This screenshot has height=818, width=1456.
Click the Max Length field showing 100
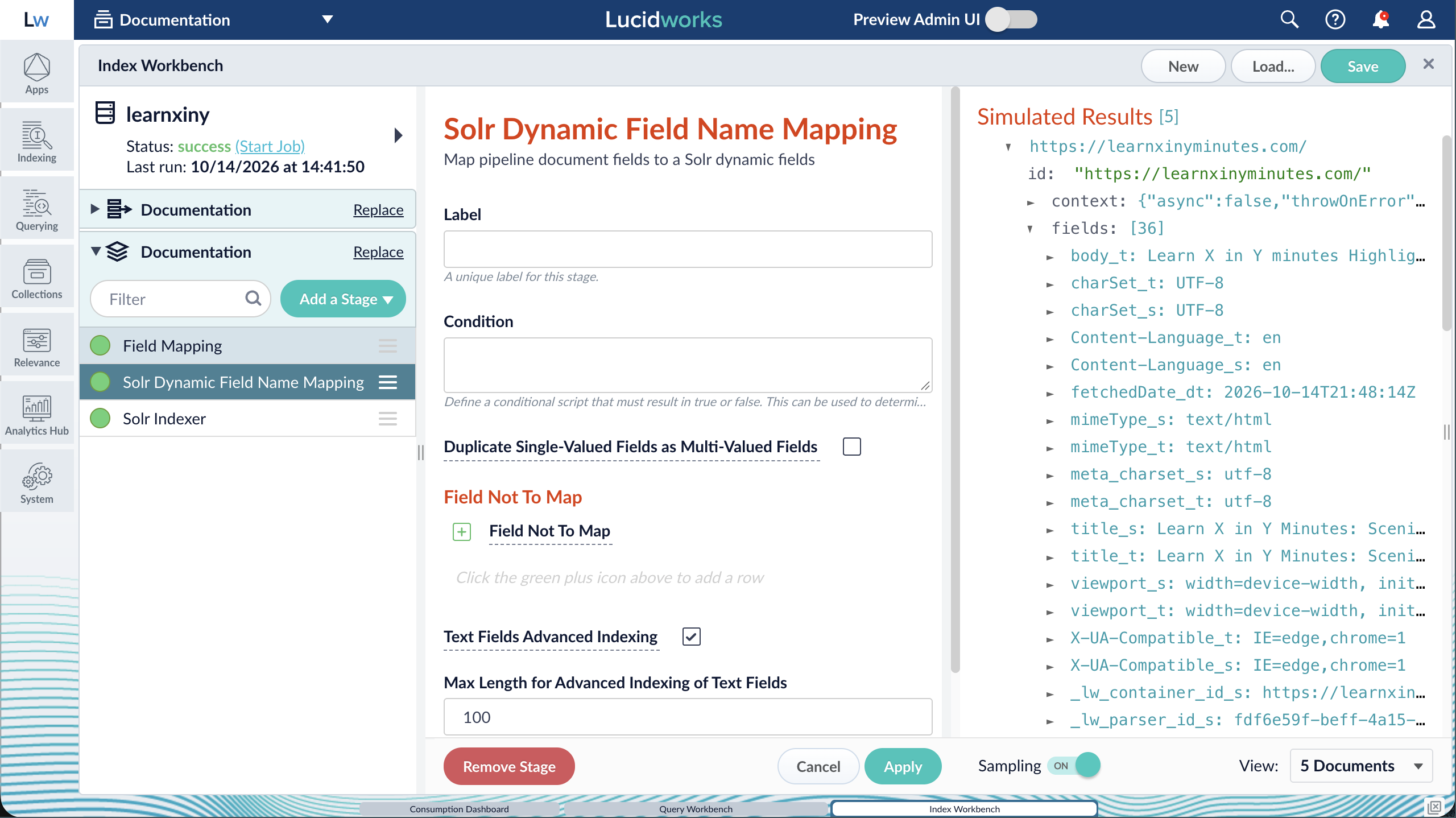click(688, 717)
